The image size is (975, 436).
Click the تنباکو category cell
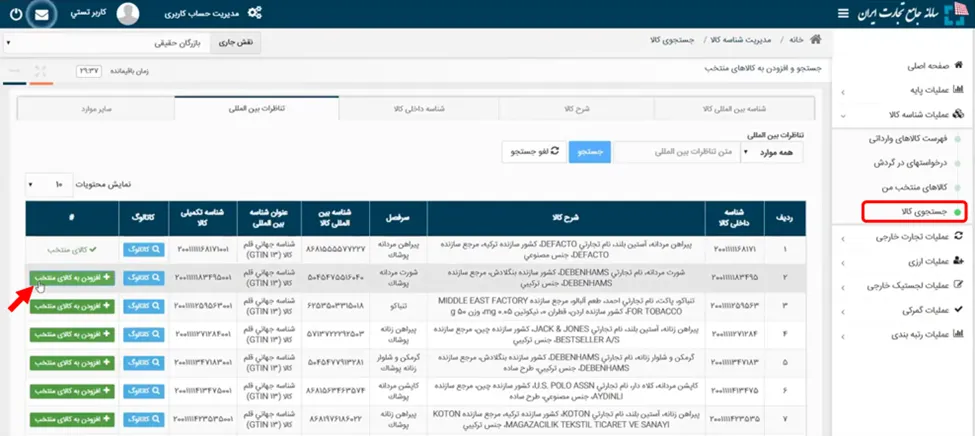(x=398, y=306)
